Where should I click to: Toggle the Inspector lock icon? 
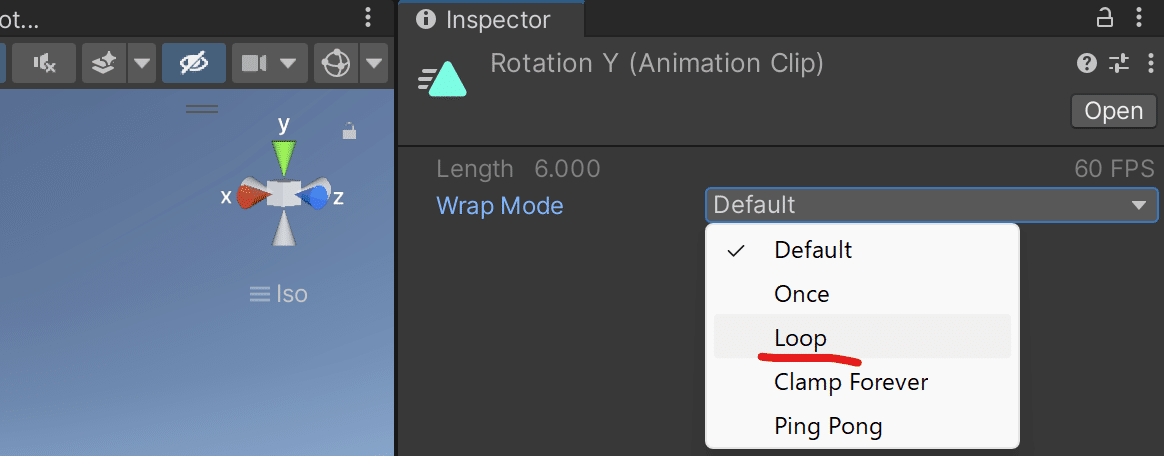1105,17
